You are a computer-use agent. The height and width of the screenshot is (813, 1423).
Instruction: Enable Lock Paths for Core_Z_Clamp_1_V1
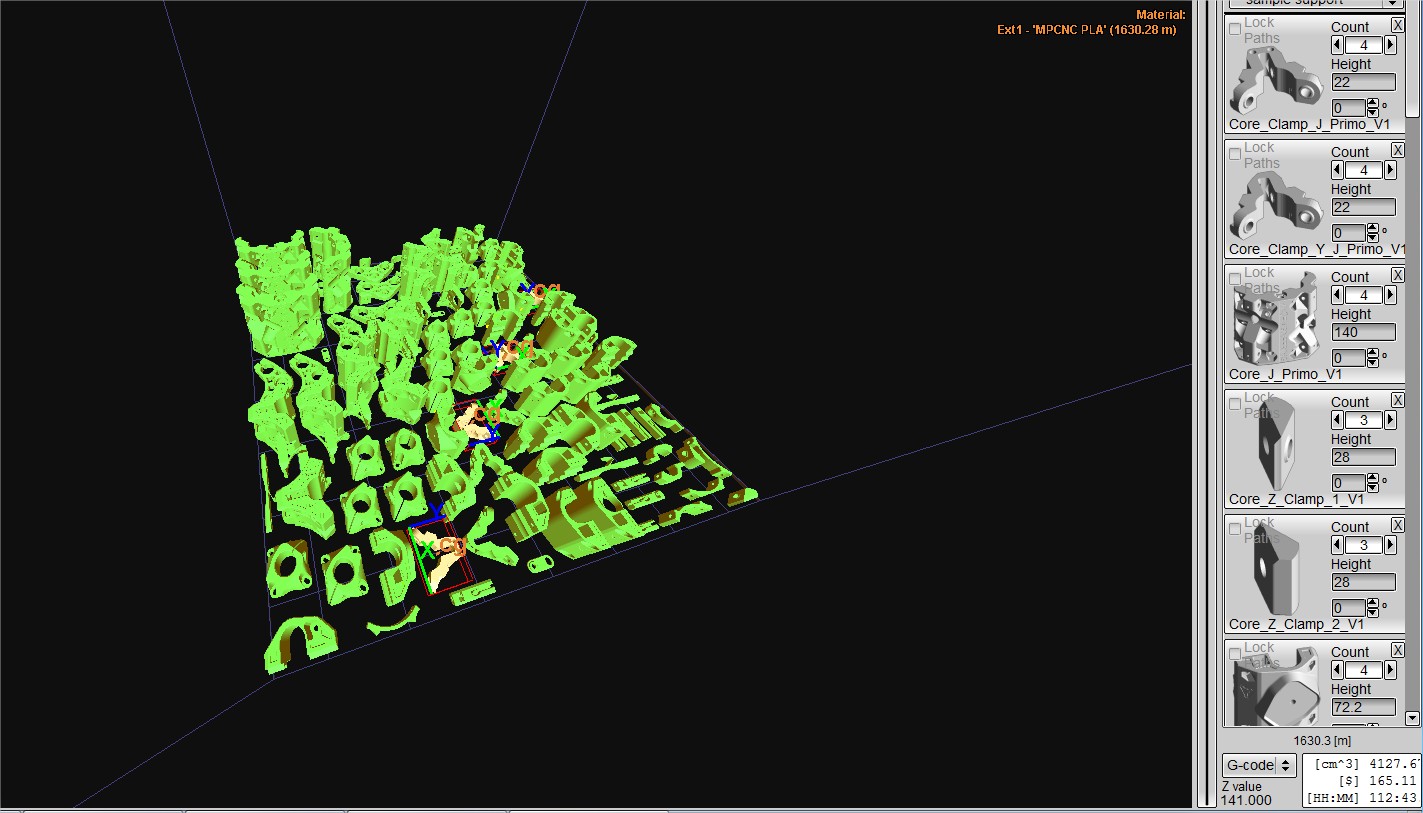pos(1235,403)
